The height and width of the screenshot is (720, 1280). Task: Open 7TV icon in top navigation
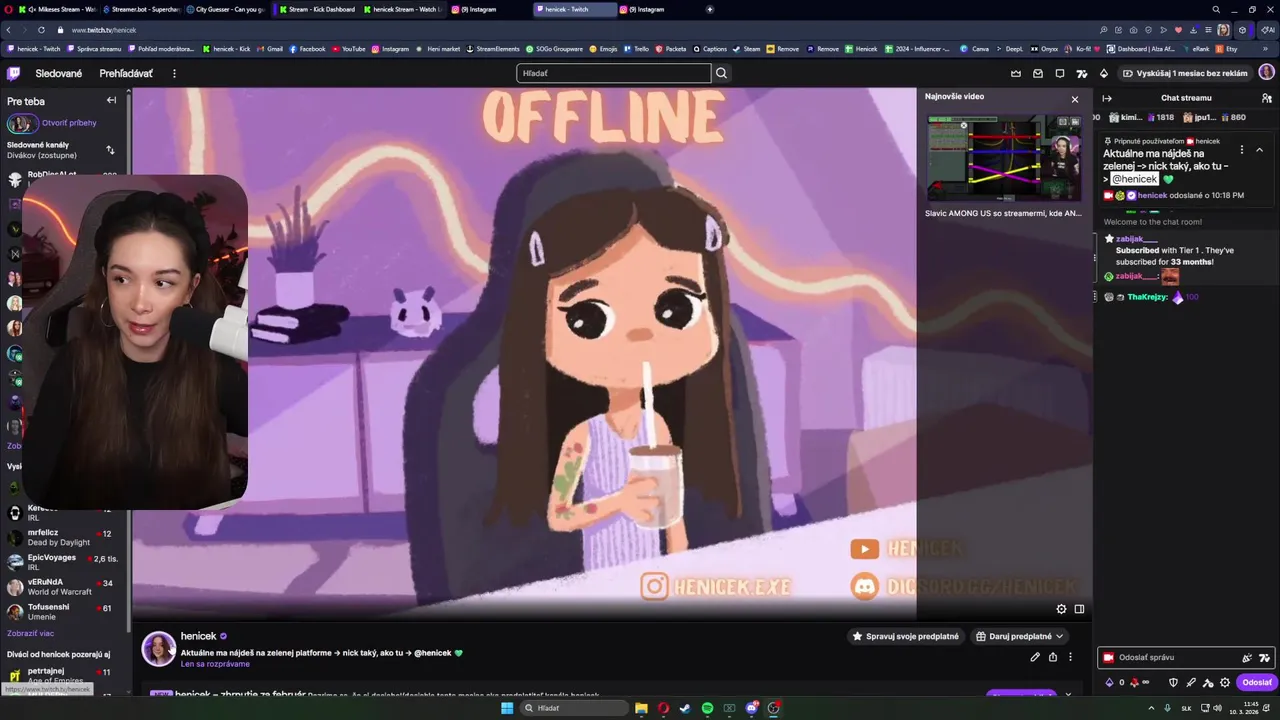1082,73
